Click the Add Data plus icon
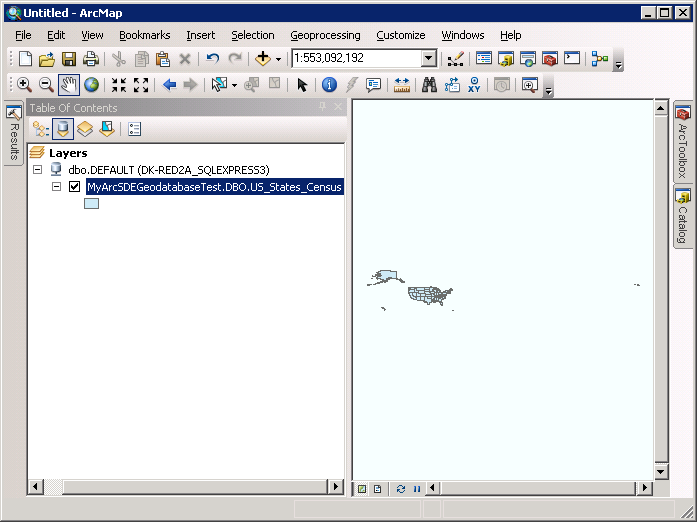Viewport: 697px width, 522px height. tap(263, 59)
